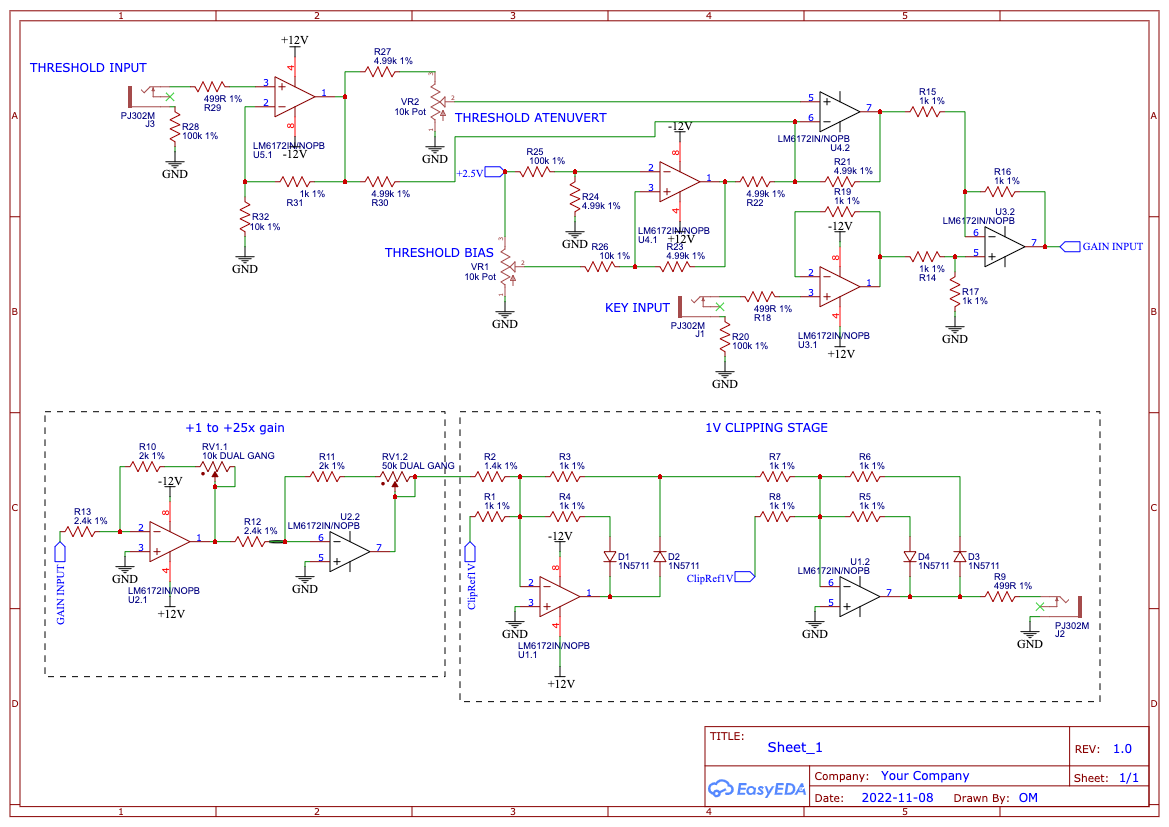Select the 'THRESHOLD ATENUVERT' label
The height and width of the screenshot is (827, 1169).
531,117
